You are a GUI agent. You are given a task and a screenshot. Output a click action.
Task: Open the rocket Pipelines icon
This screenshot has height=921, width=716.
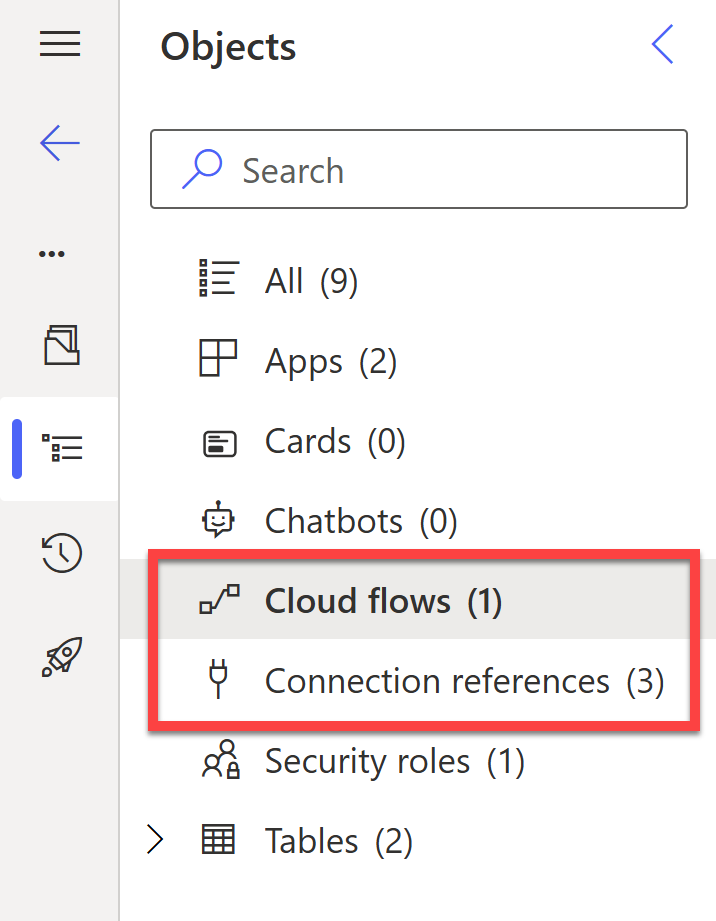point(62,657)
